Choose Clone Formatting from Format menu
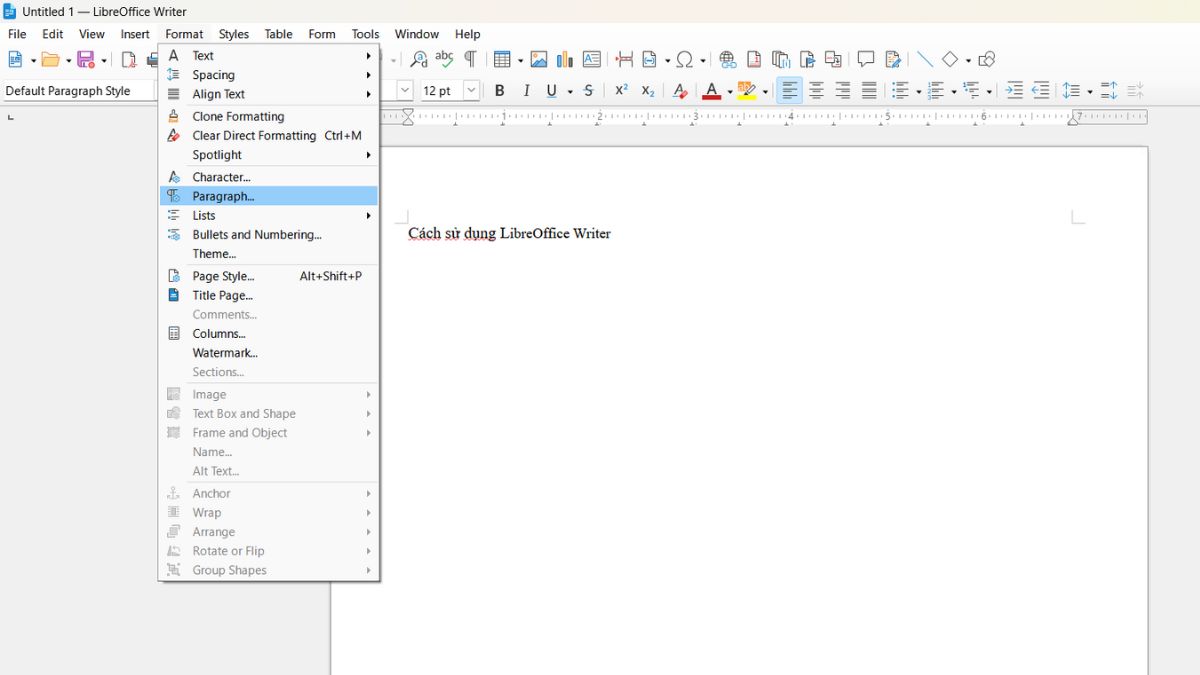The image size is (1200, 675). [269, 116]
